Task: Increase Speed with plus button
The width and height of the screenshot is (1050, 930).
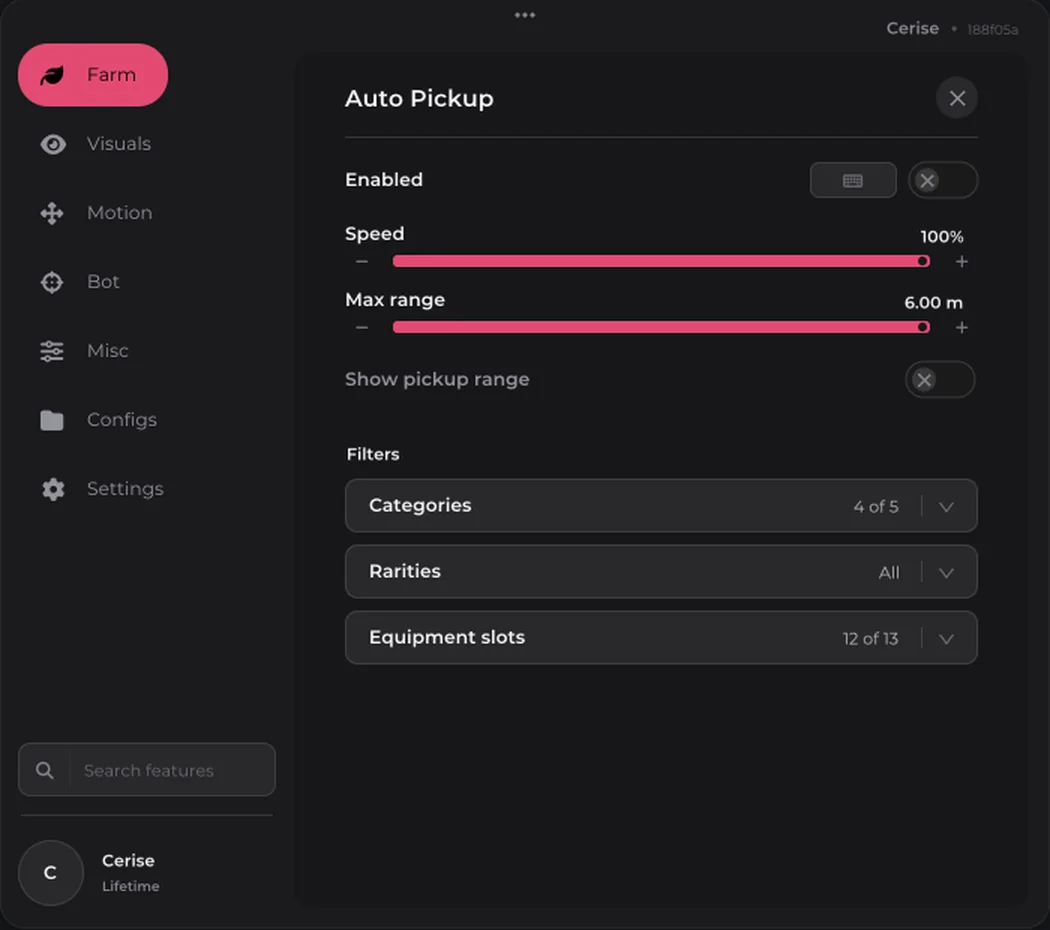Action: (962, 261)
